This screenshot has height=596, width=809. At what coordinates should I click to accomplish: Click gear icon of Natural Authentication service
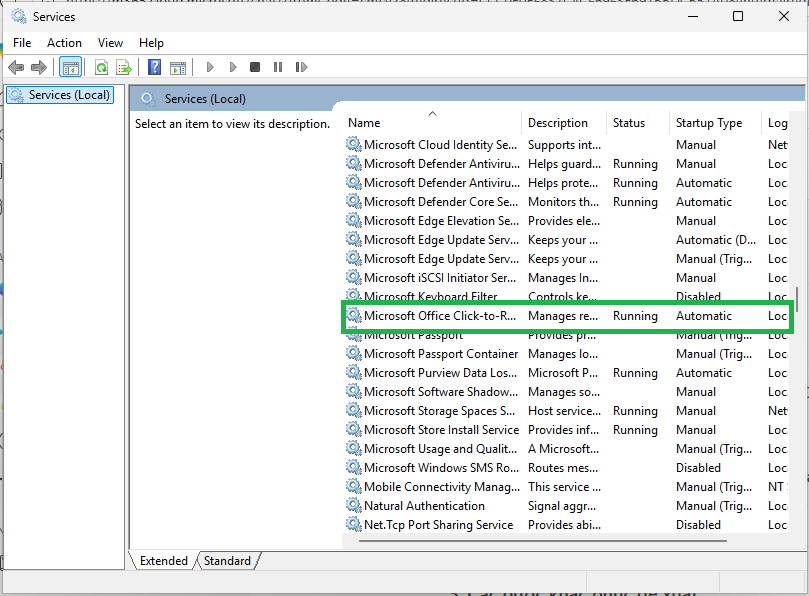(x=353, y=505)
